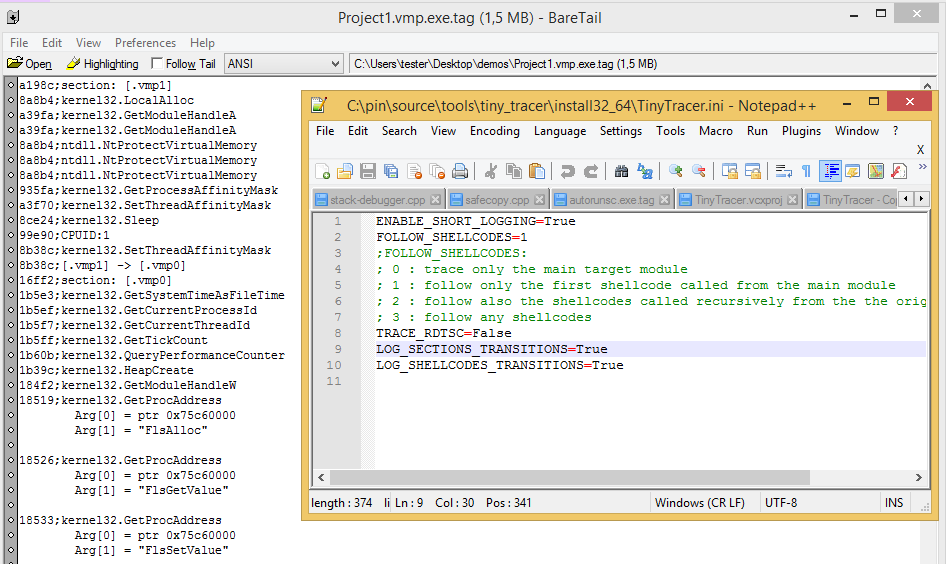Click horizontal scrollbar right arrow in Notepad++
Viewport: 946px width, 564px height.
(918, 478)
